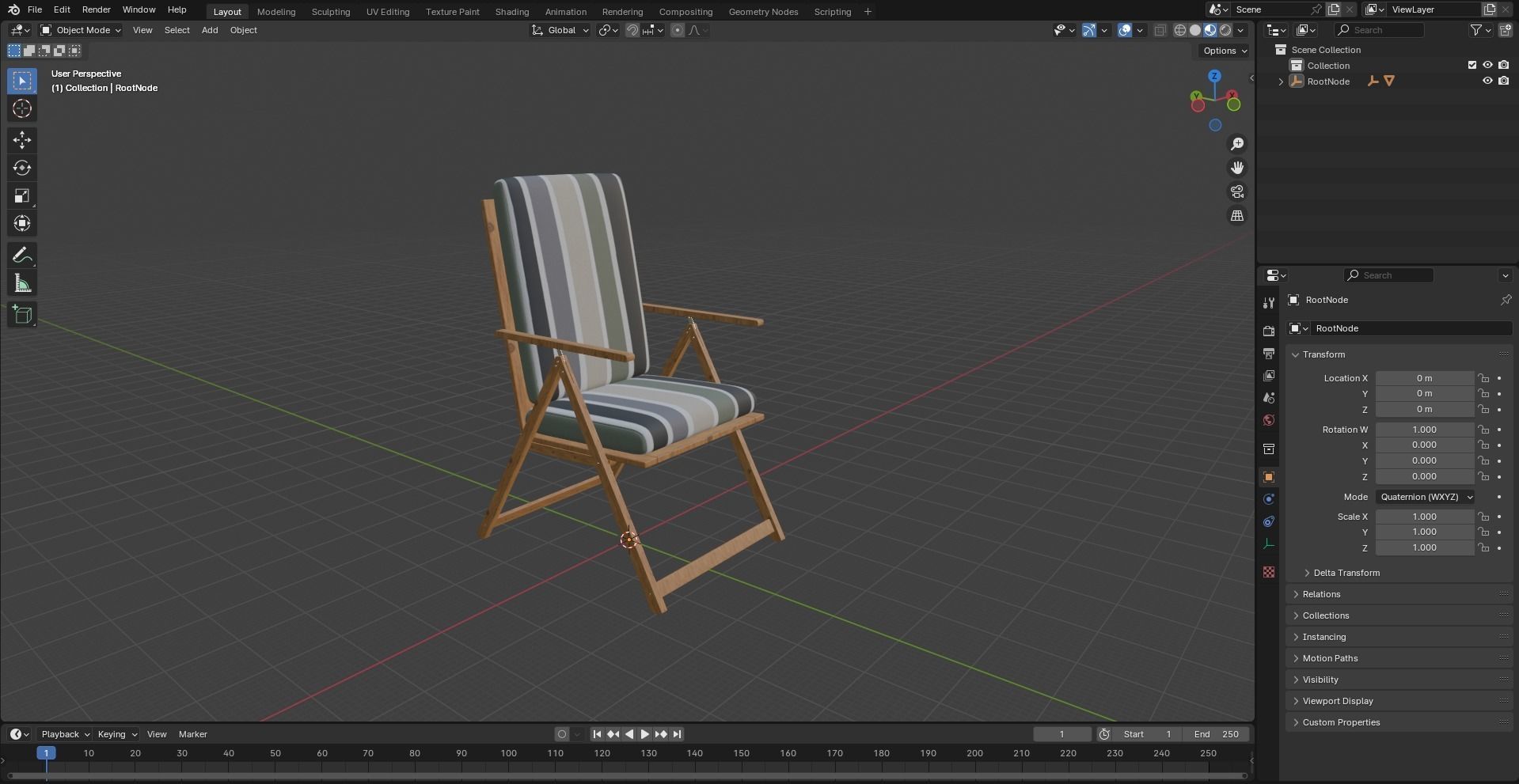Toggle proportional editing
Viewport: 1519px width, 784px height.
point(678,30)
